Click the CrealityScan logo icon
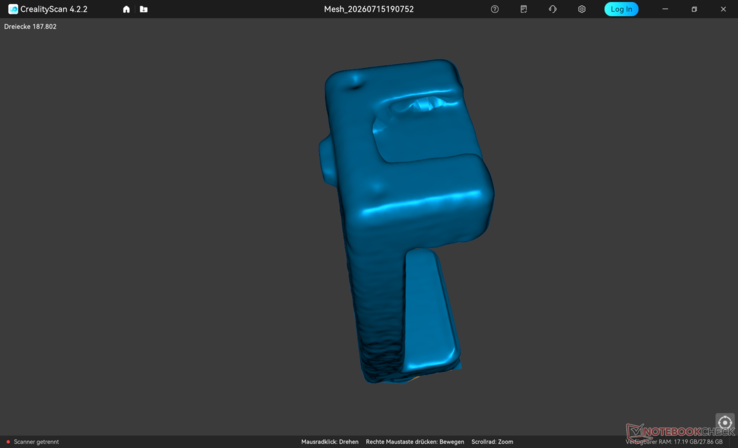Viewport: 738px width, 448px height. pyautogui.click(x=13, y=9)
